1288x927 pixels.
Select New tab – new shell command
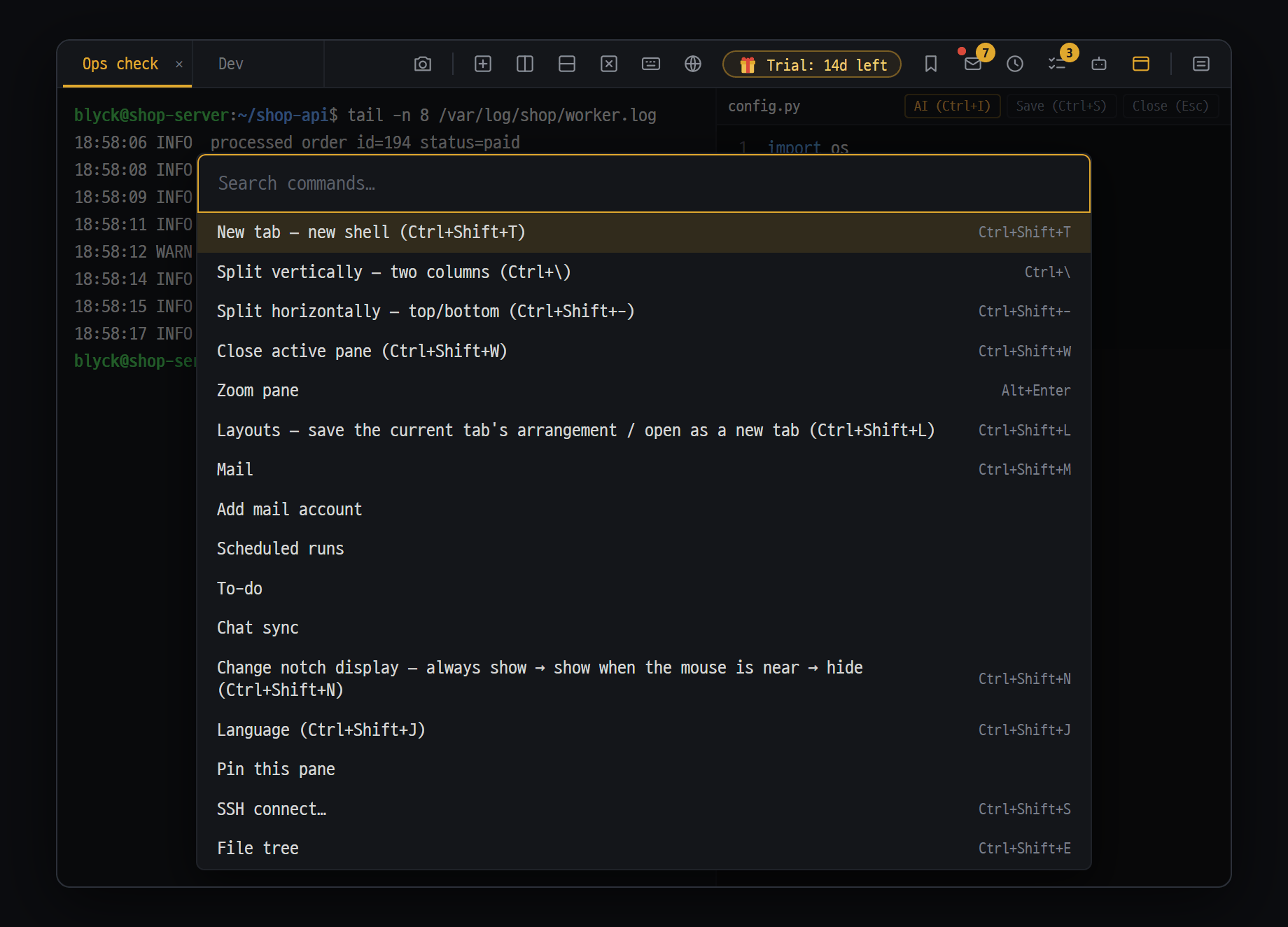coord(644,232)
